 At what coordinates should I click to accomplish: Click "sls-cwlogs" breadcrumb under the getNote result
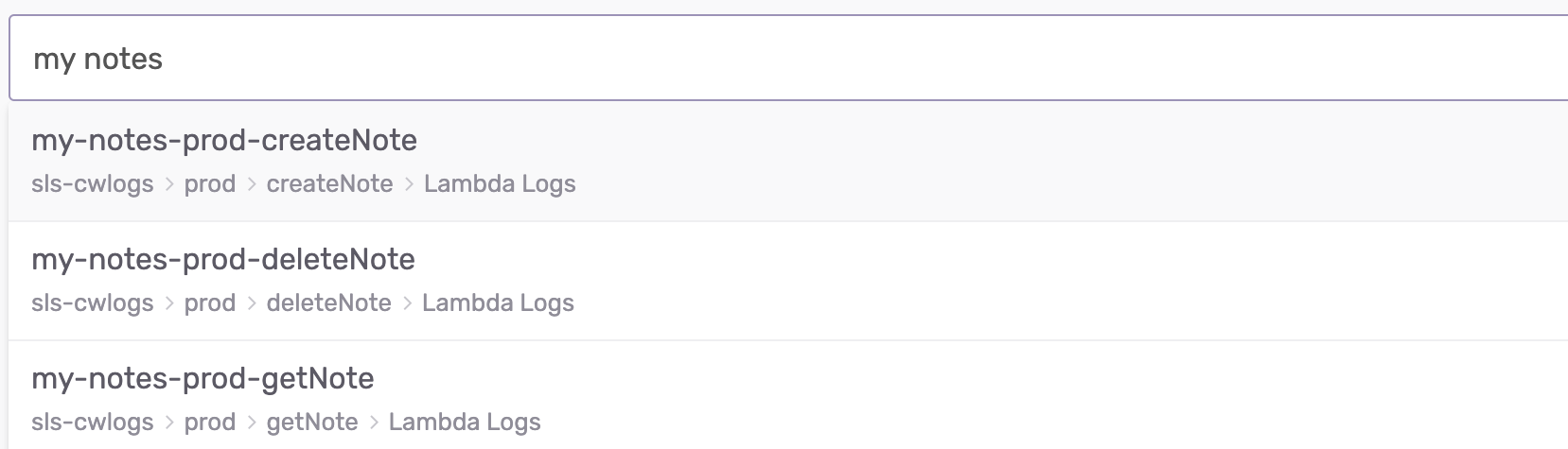pos(92,422)
